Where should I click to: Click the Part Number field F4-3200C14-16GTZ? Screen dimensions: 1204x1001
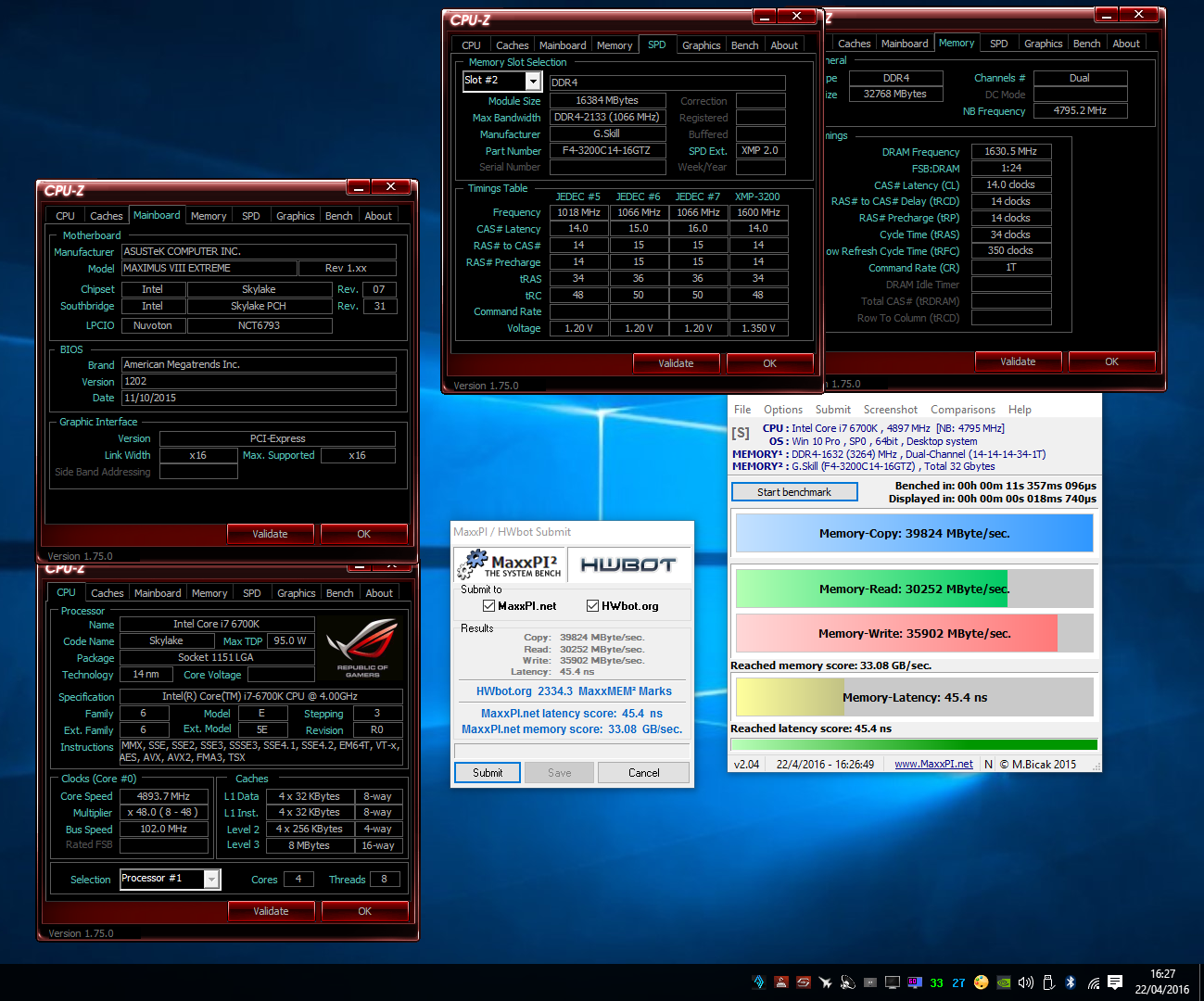607,151
